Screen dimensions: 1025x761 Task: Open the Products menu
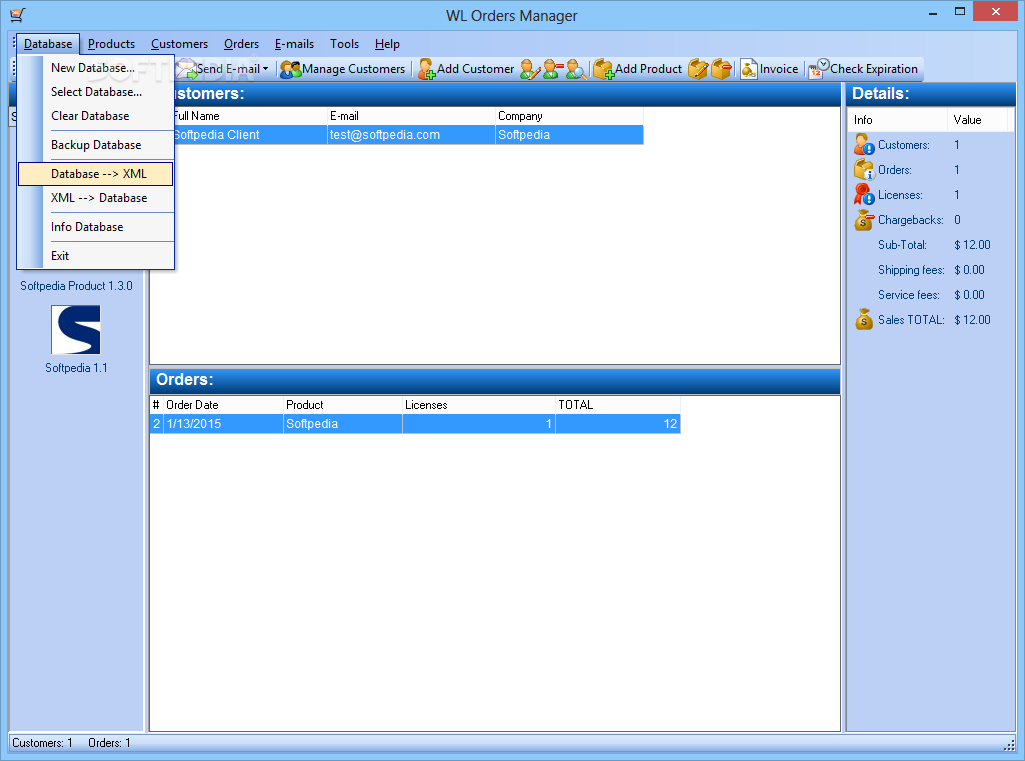pos(111,44)
